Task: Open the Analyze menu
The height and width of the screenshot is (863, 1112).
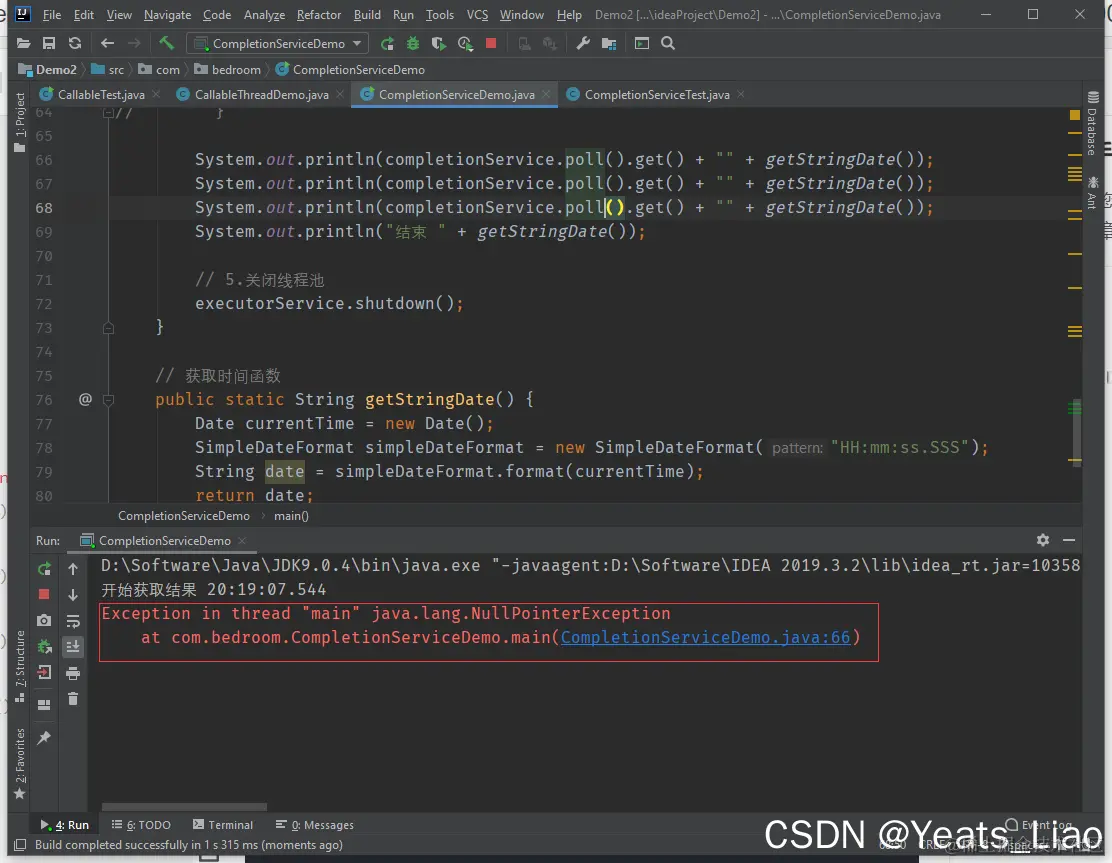Action: click(x=264, y=14)
